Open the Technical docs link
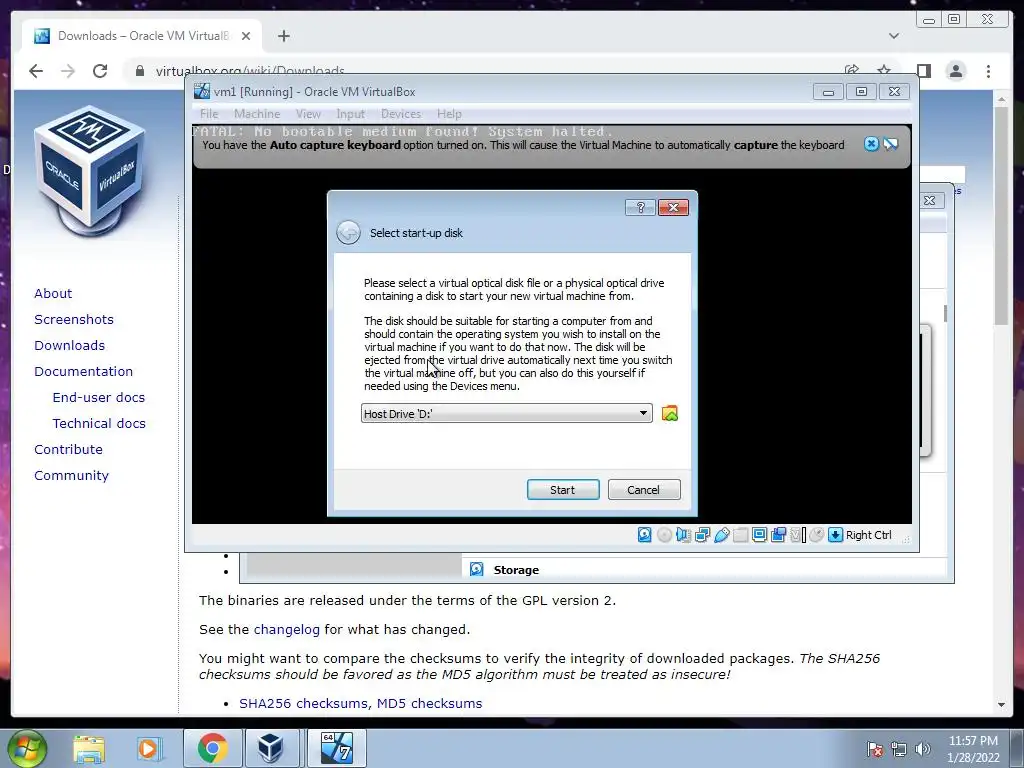Image resolution: width=1024 pixels, height=768 pixels. (99, 424)
